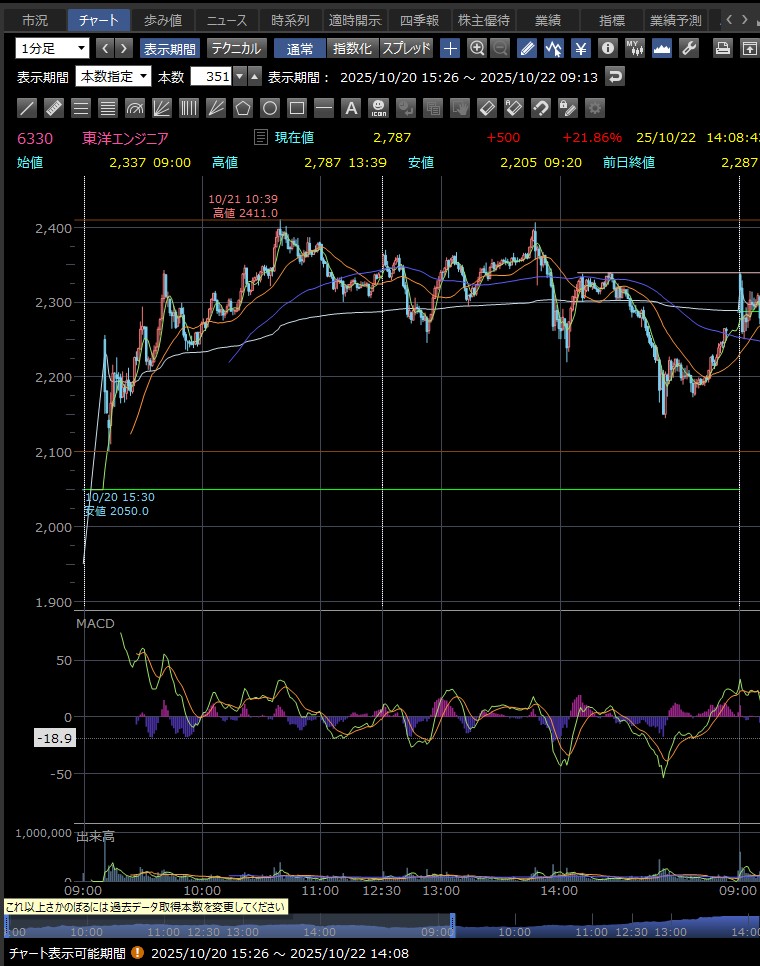The image size is (760, 966).
Task: Click the zoom in magnifier icon
Action: (477, 48)
